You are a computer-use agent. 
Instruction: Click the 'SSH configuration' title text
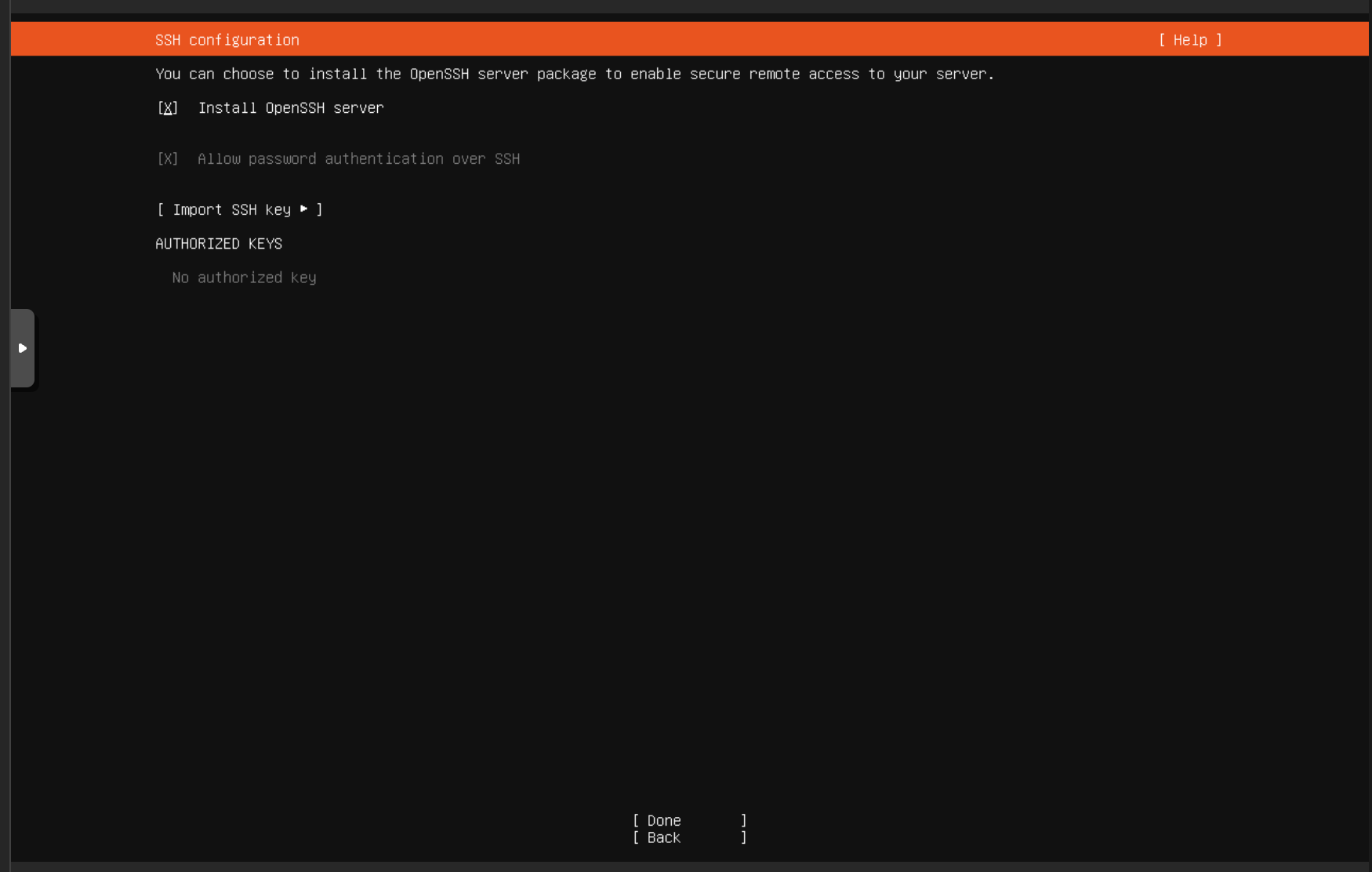227,40
